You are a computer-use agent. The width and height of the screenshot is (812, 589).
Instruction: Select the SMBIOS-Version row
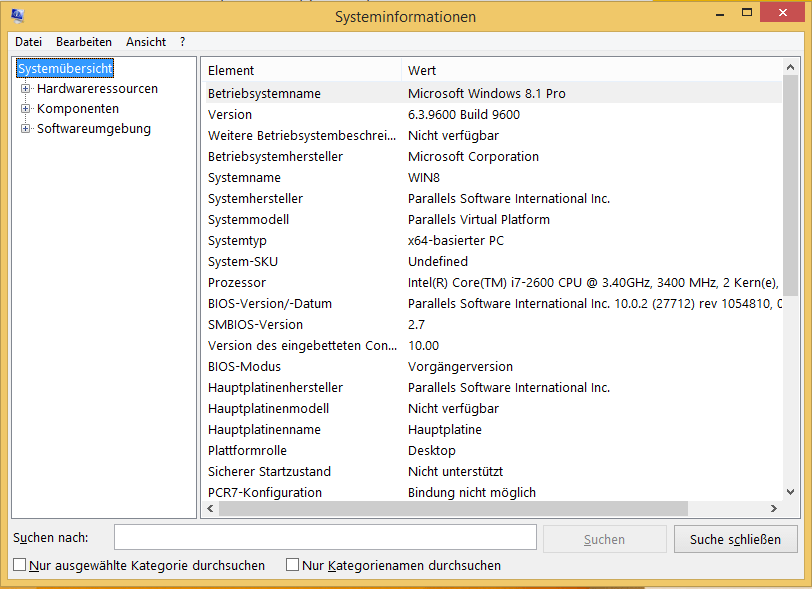pos(493,324)
